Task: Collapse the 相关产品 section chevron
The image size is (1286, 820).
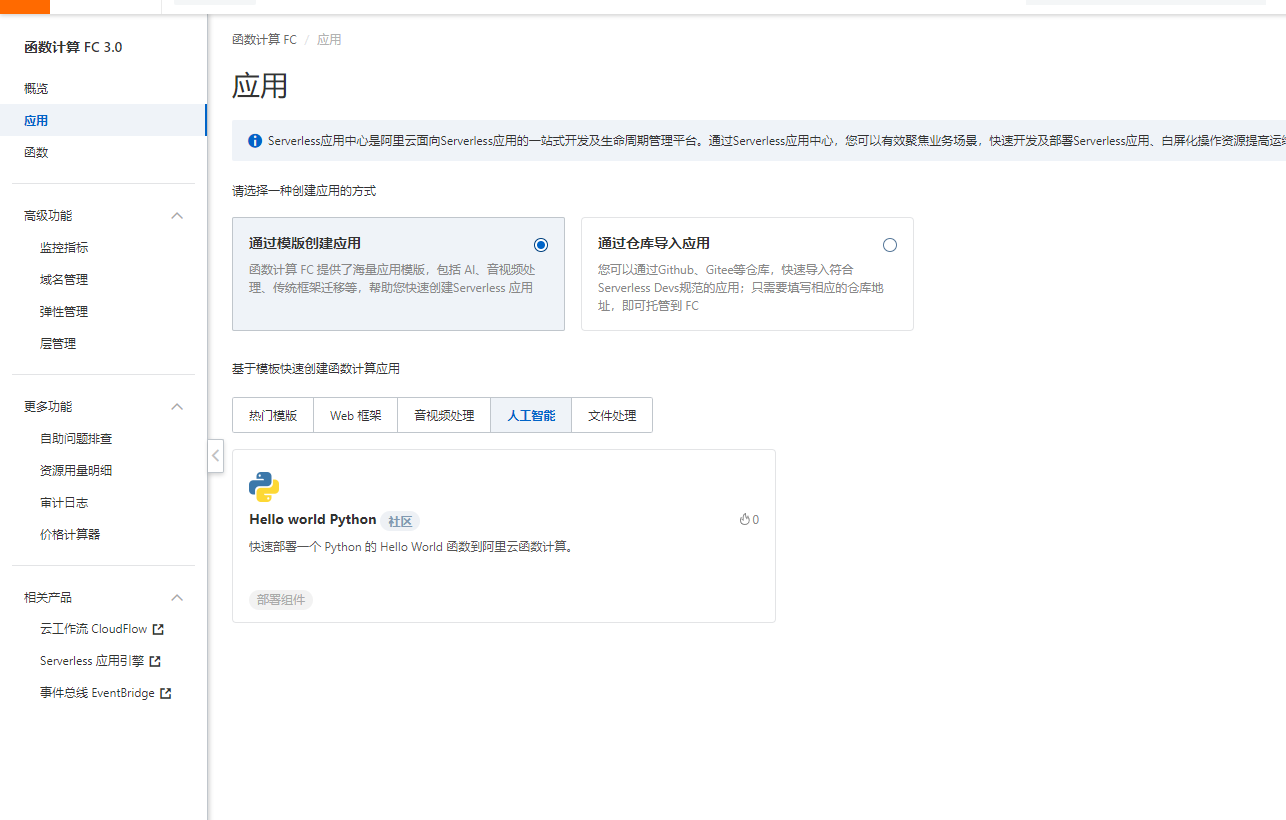Action: (177, 598)
